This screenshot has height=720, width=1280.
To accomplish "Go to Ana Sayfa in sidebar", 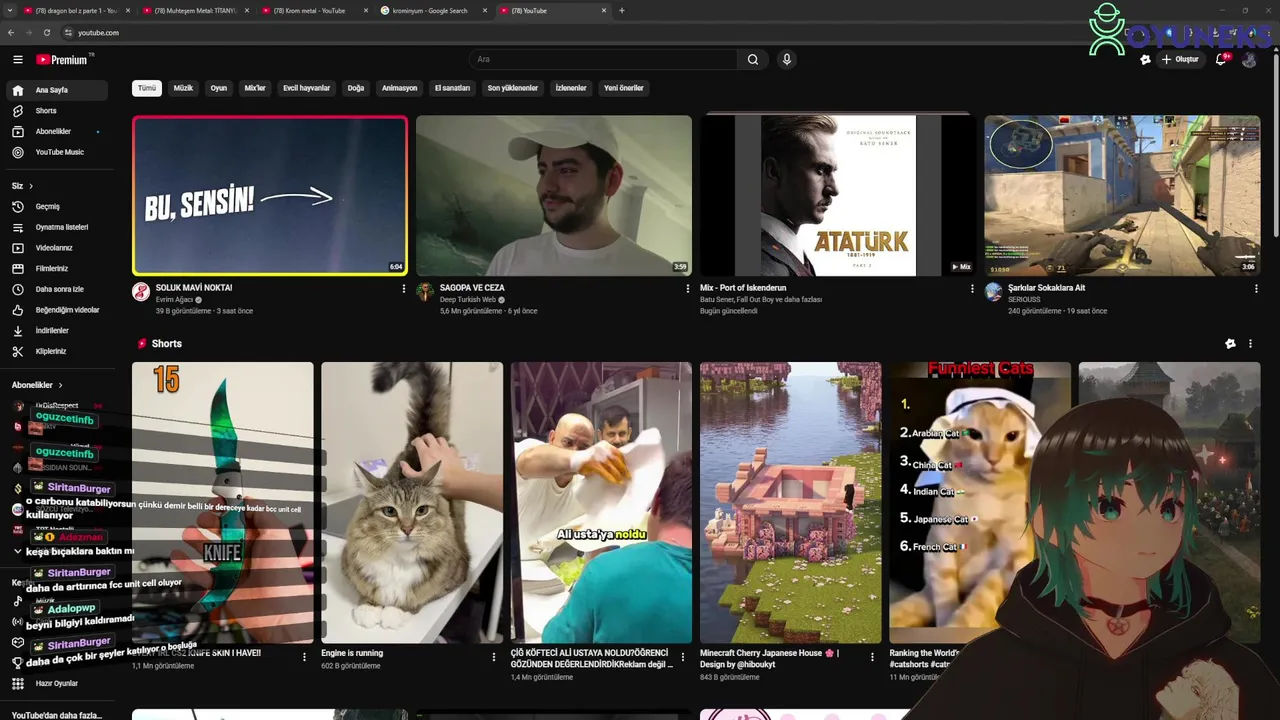I will click(56, 90).
